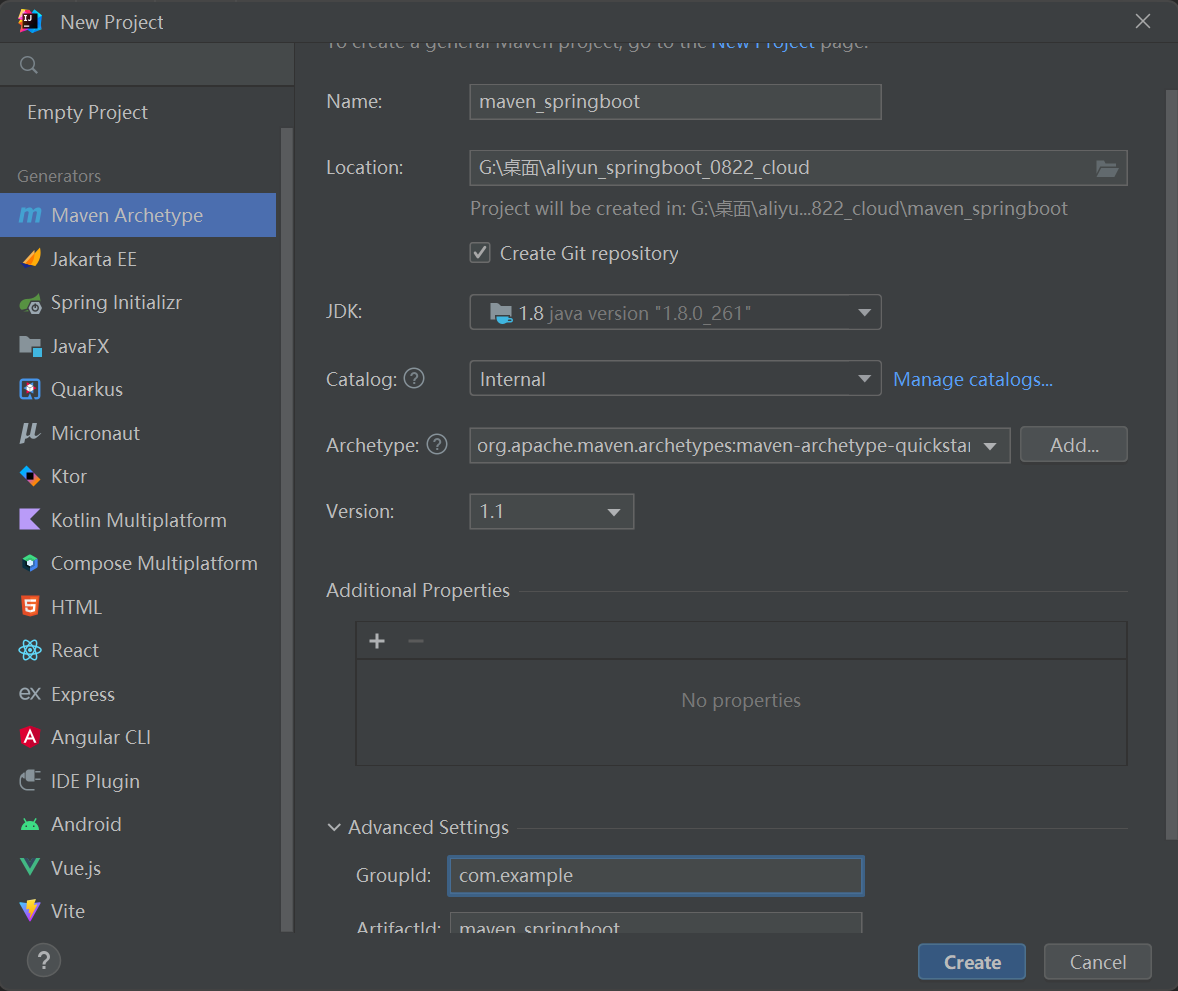The width and height of the screenshot is (1178, 991).
Task: Click the Cancel button
Action: click(x=1098, y=962)
